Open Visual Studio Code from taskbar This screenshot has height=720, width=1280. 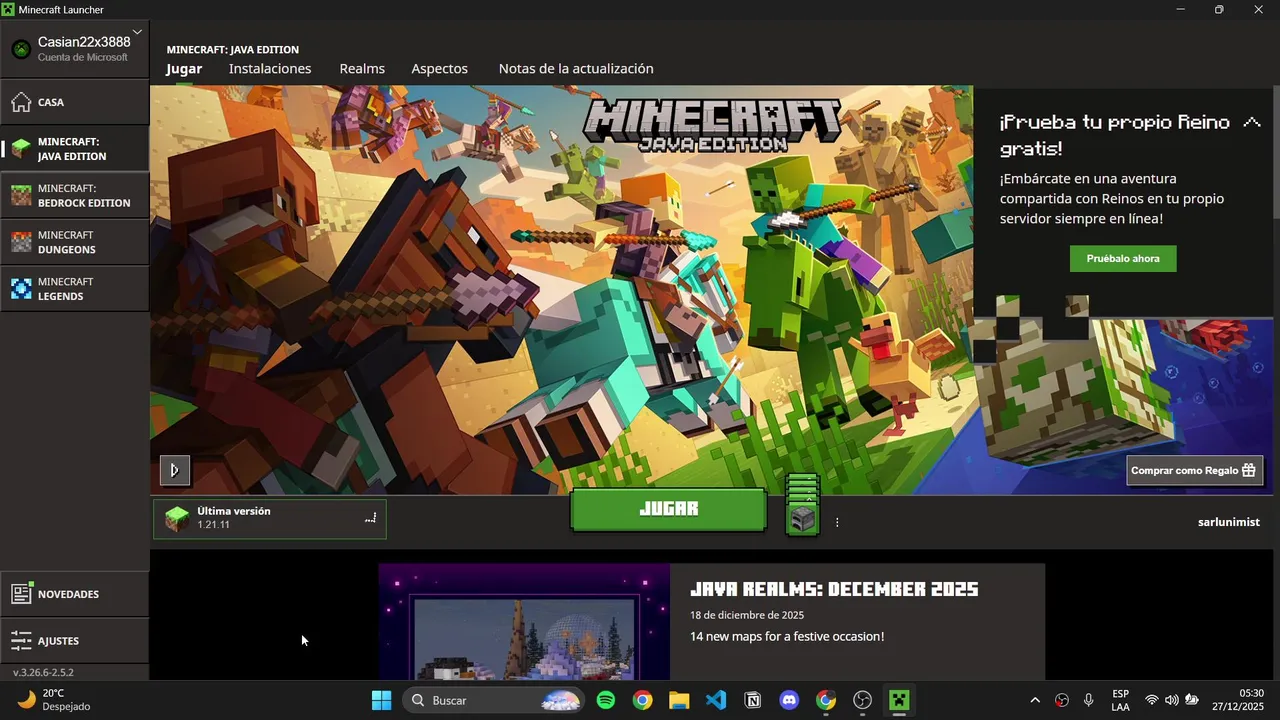(x=716, y=700)
